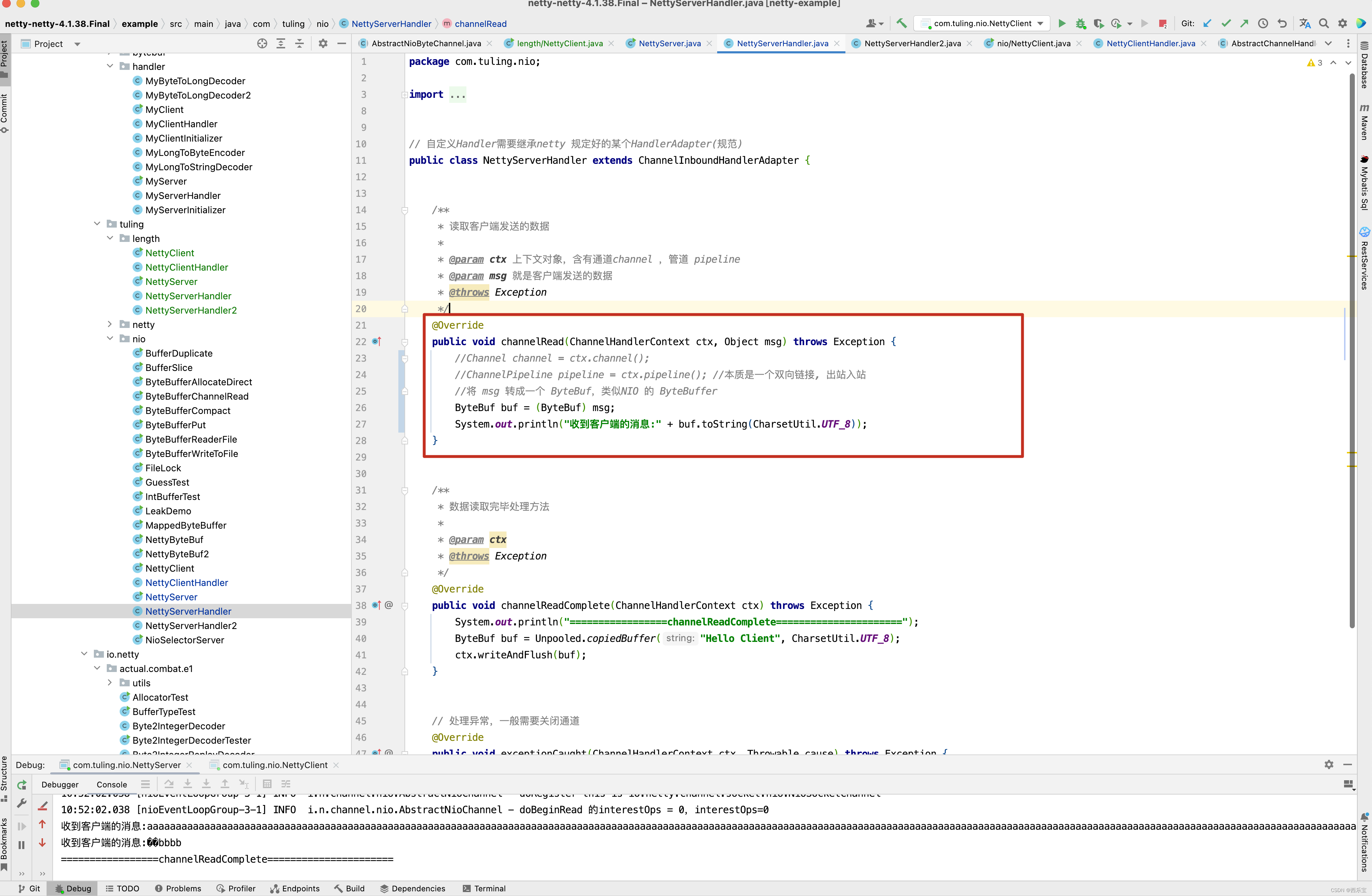Toggle soft-wrap lines in console toolbar
Image resolution: width=1372 pixels, height=896 pixels.
tap(145, 784)
